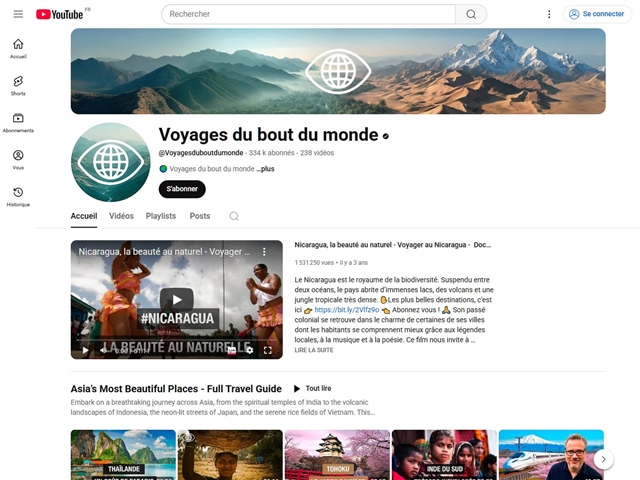Viewport: 640px width, 480px height.
Task: Switch to the Vidéos tab
Action: point(121,216)
